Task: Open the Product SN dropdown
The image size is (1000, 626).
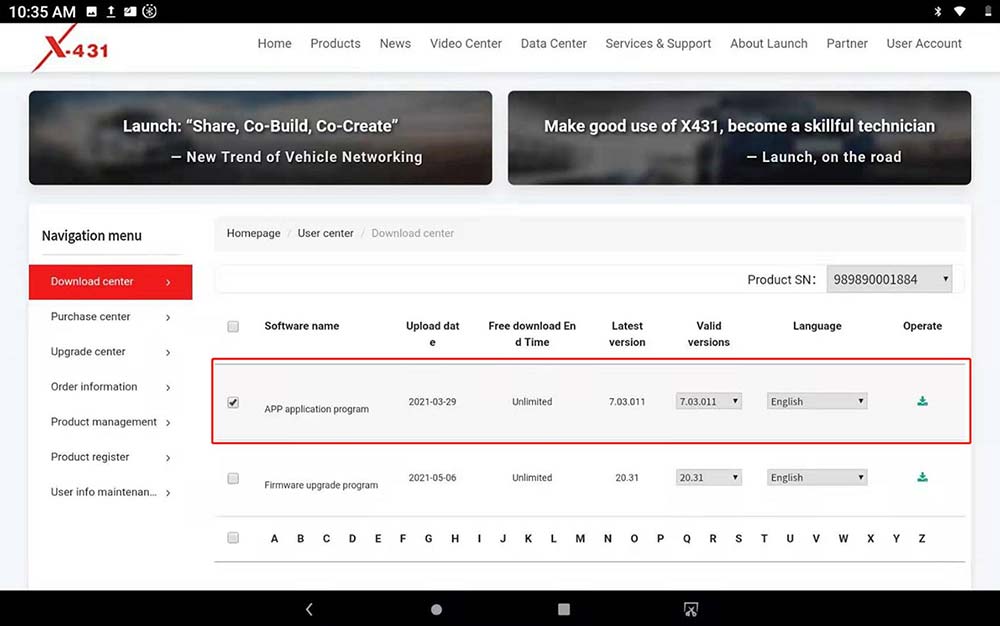Action: point(889,279)
